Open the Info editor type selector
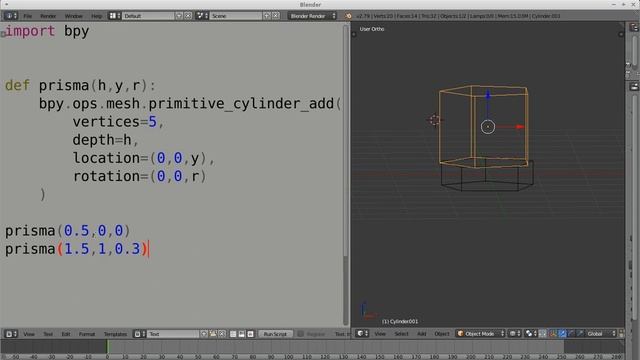 [11, 16]
